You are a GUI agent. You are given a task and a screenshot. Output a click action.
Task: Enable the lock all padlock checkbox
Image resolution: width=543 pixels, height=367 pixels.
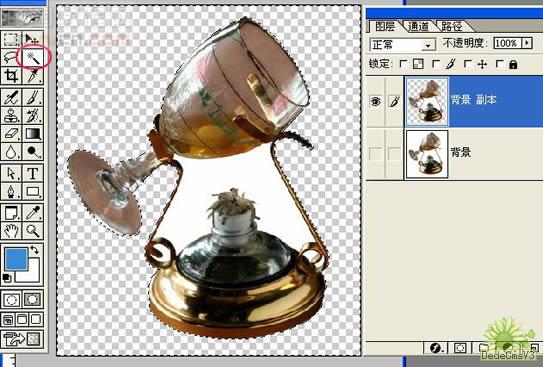[499, 64]
